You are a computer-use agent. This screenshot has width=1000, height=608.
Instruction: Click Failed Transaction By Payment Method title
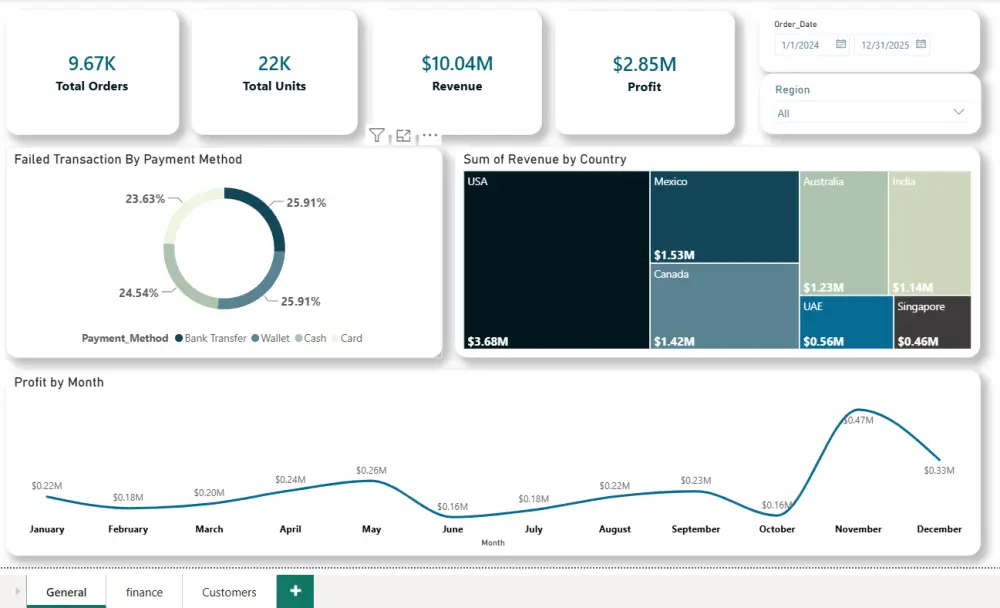(128, 159)
